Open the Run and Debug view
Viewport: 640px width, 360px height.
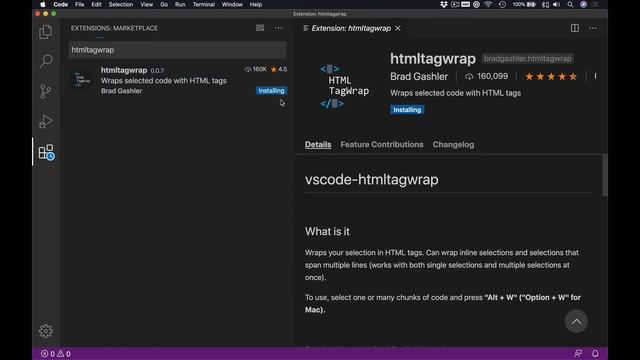click(46, 121)
